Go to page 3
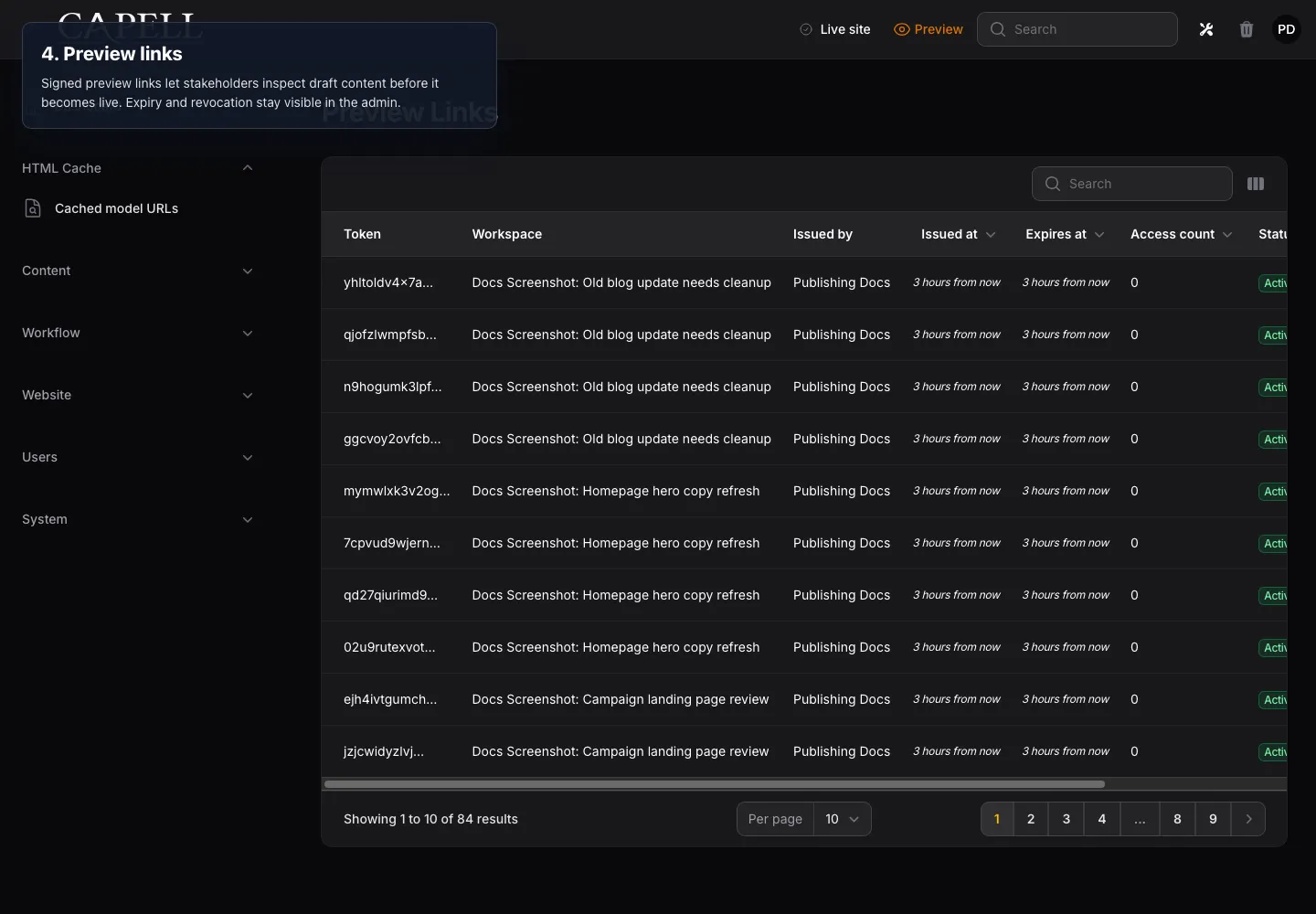 1067,819
